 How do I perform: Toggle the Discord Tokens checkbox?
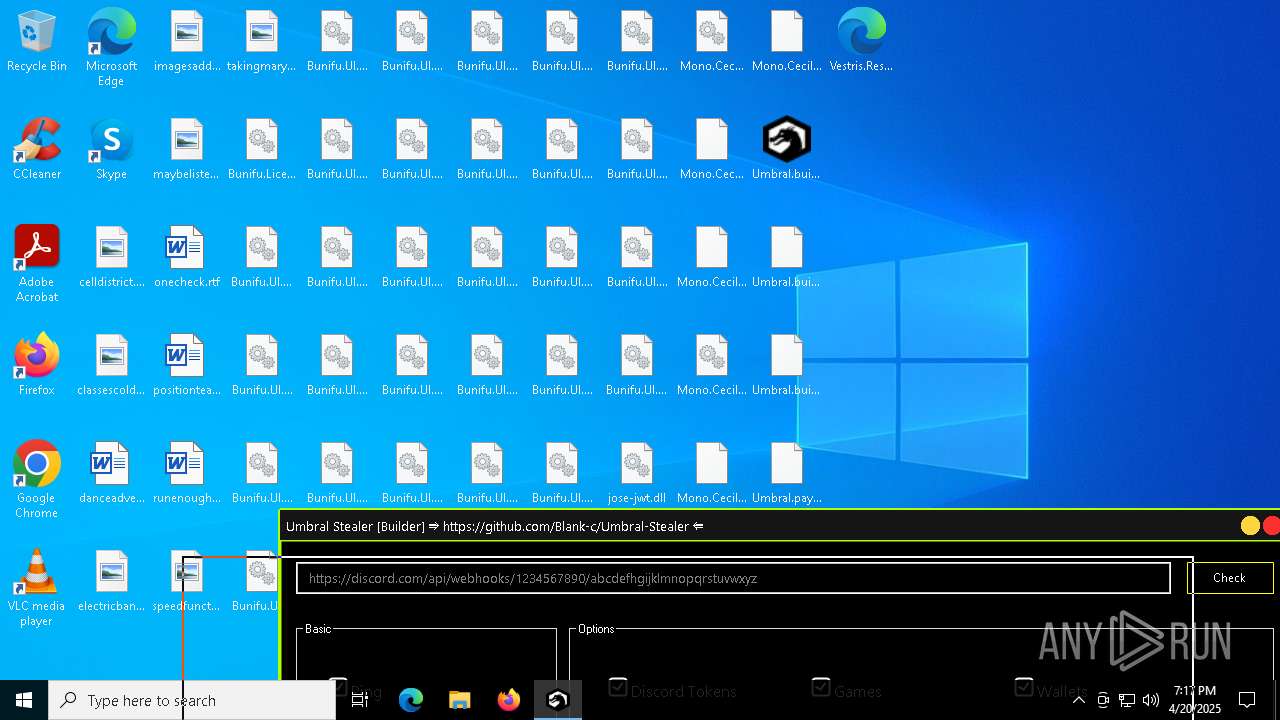(x=618, y=687)
